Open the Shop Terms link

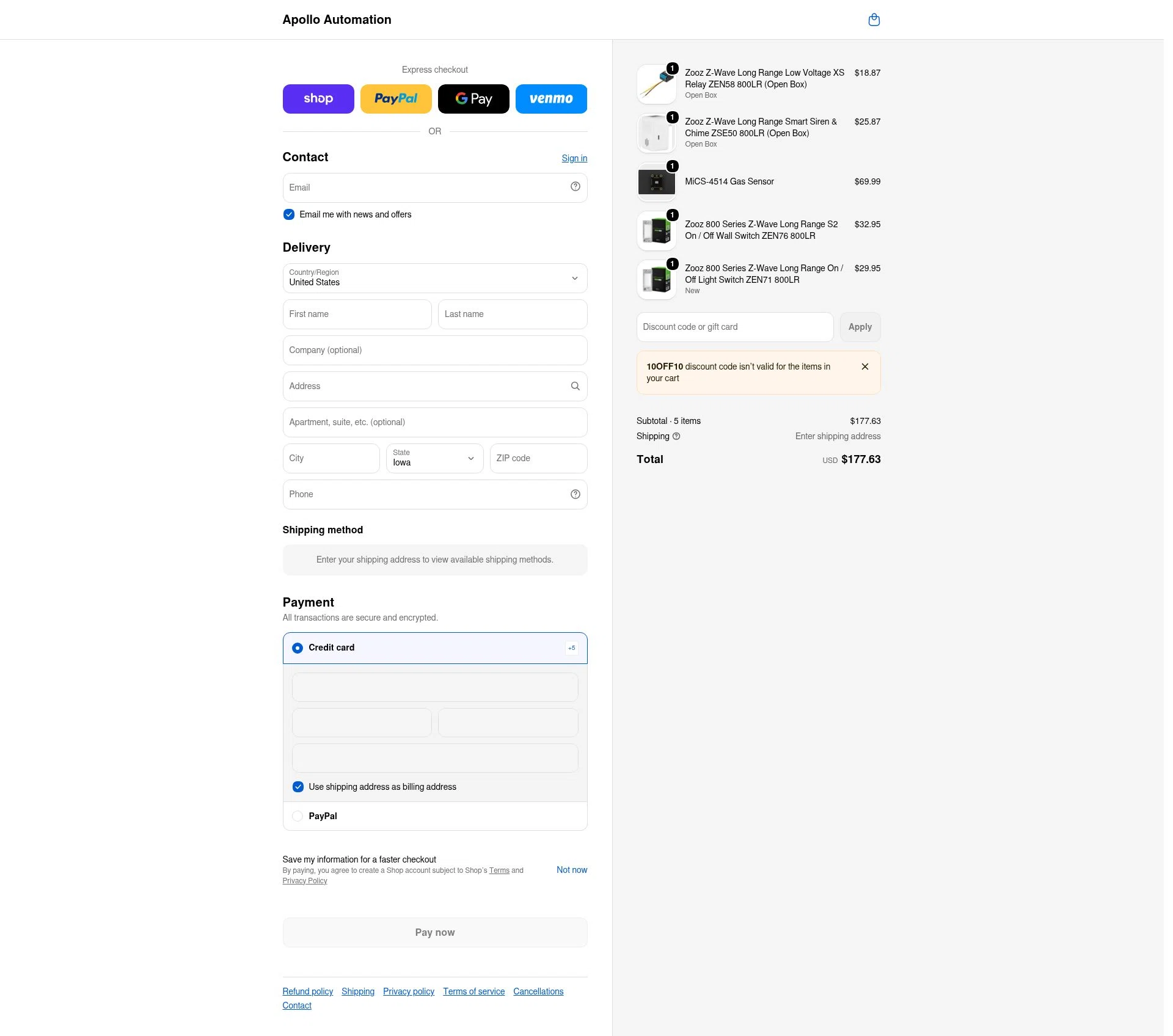click(x=499, y=870)
